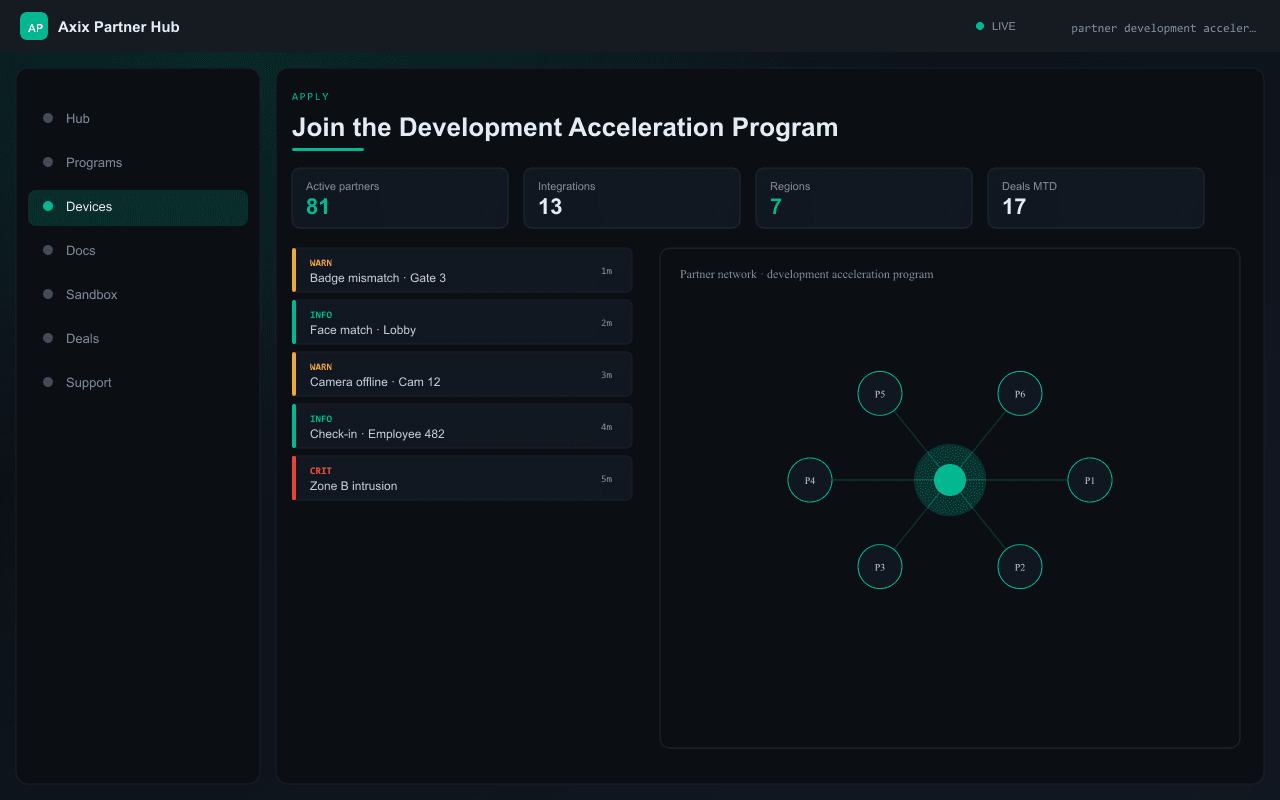Open the Active partners stat card
Image resolution: width=1280 pixels, height=800 pixels.
pos(400,198)
